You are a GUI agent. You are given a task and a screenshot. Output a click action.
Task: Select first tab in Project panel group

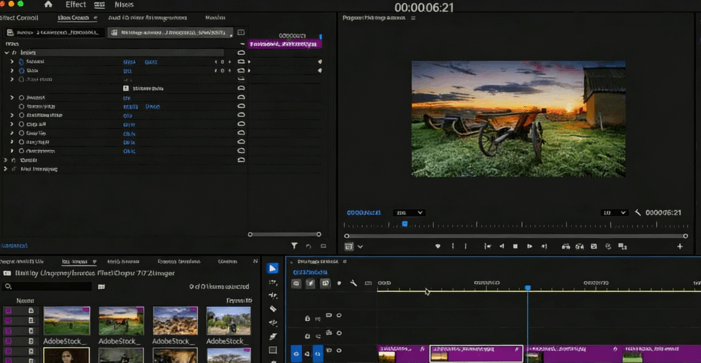22,262
